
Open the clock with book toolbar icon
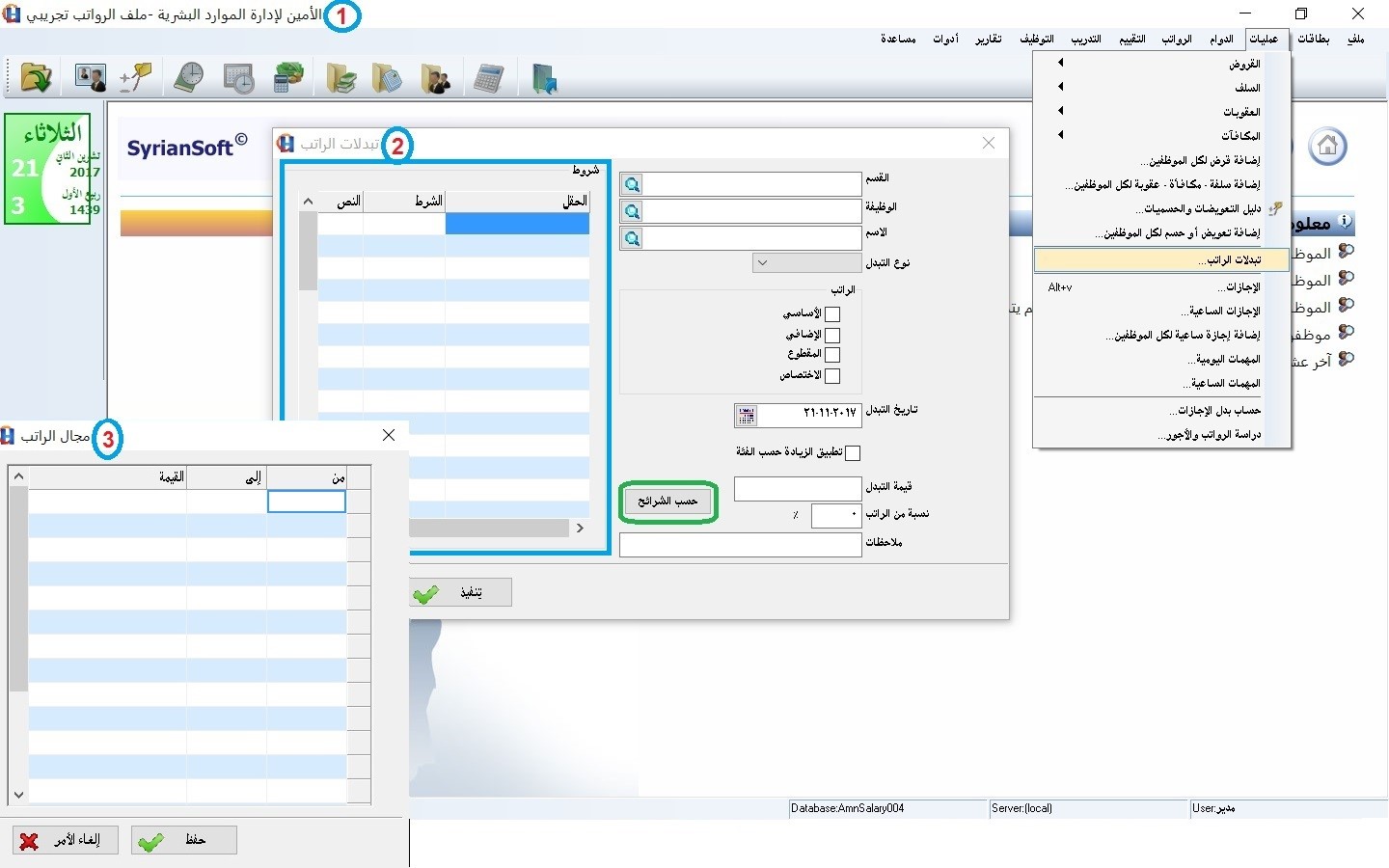pos(189,78)
